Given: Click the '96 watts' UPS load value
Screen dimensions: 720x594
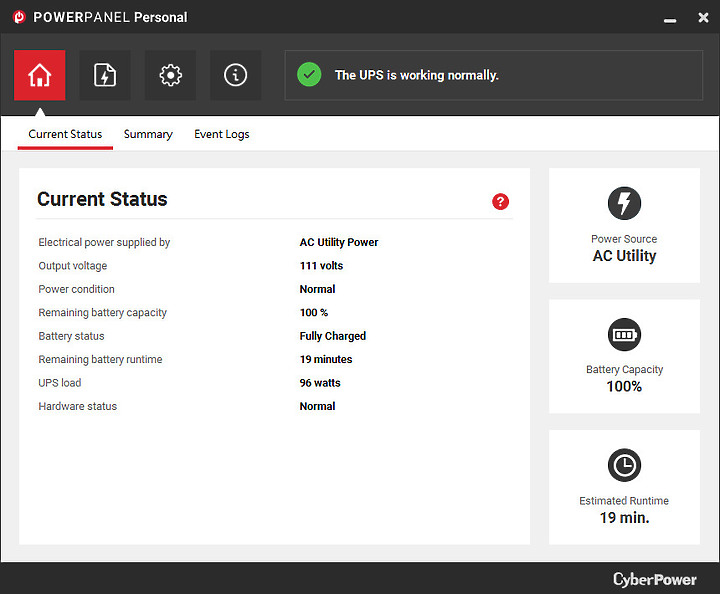Looking at the screenshot, I should click(x=320, y=383).
